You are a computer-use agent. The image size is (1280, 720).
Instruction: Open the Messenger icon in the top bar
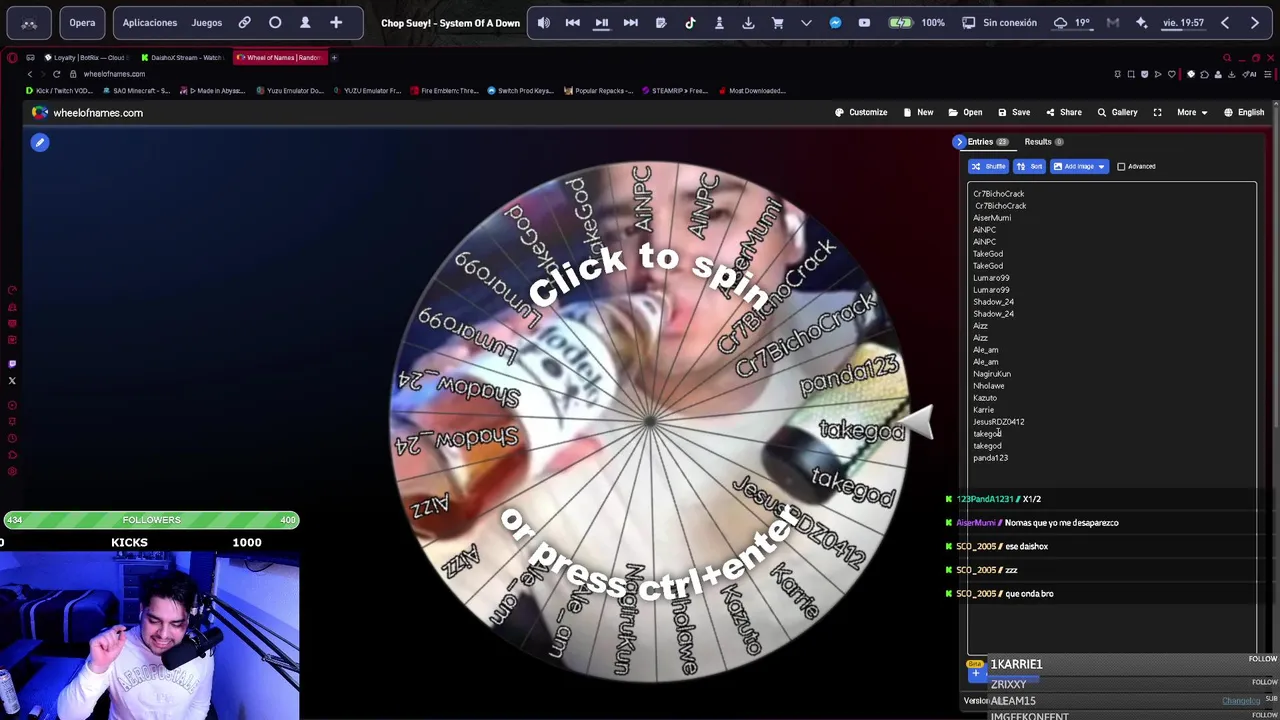click(835, 23)
